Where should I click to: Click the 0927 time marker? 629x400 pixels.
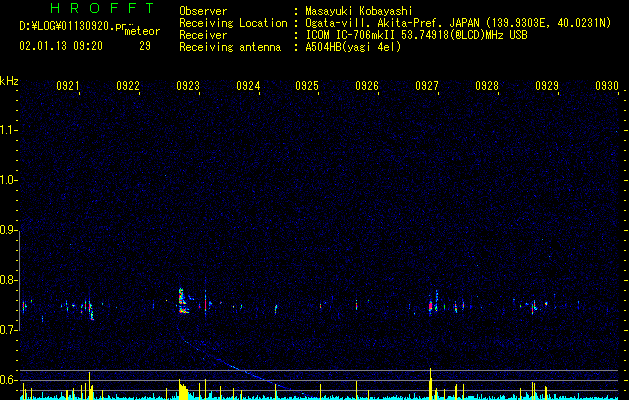click(427, 86)
